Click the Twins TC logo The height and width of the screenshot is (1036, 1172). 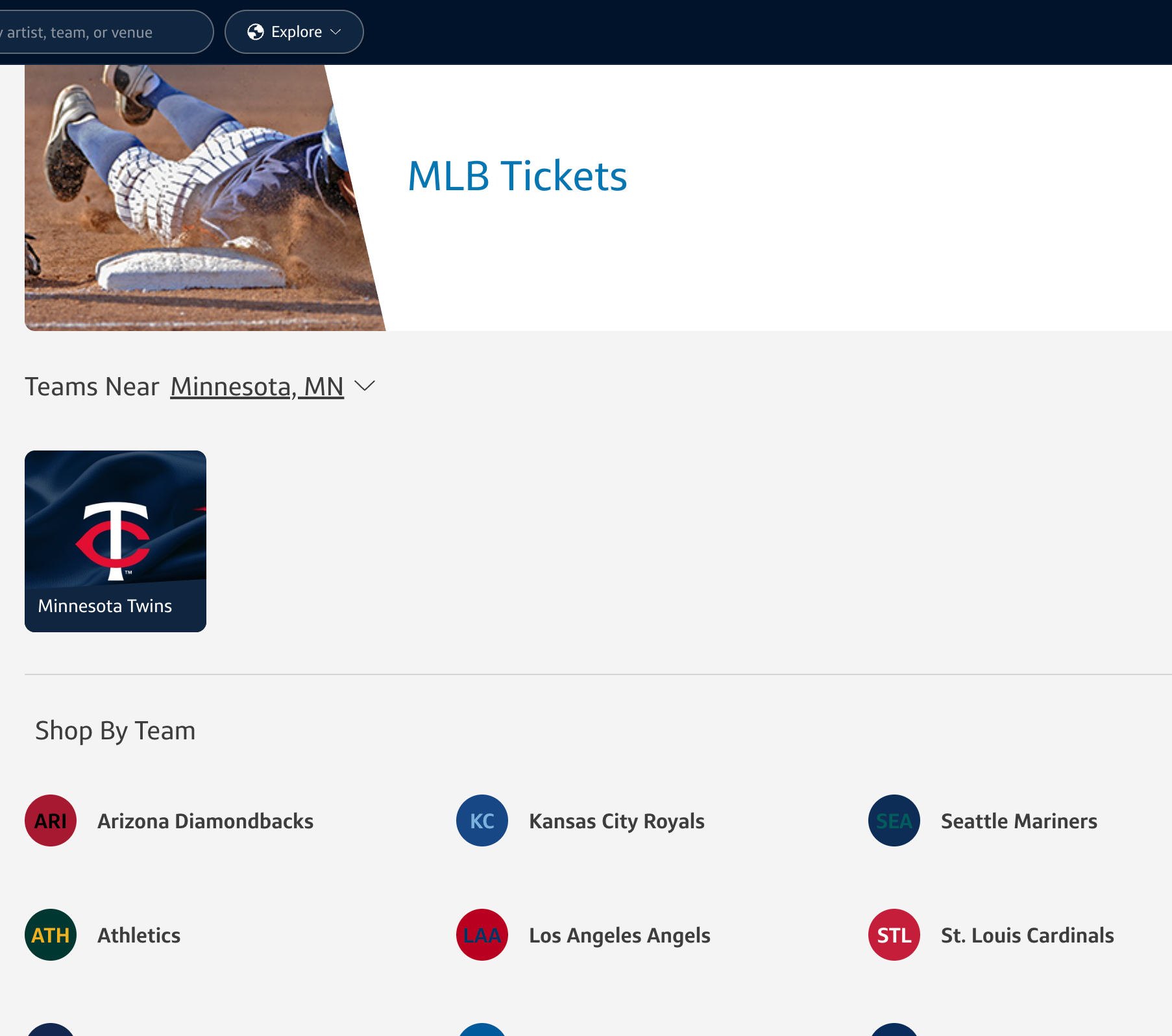pos(114,541)
